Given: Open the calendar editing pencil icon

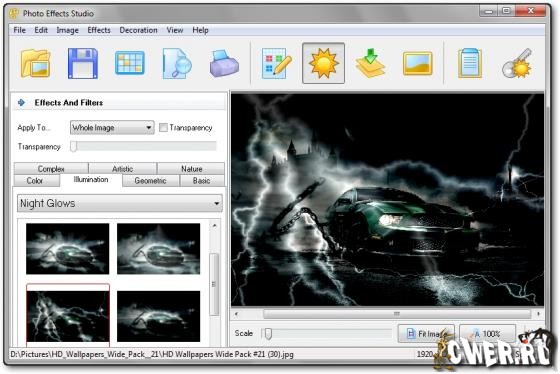Looking at the screenshot, I should point(276,64).
